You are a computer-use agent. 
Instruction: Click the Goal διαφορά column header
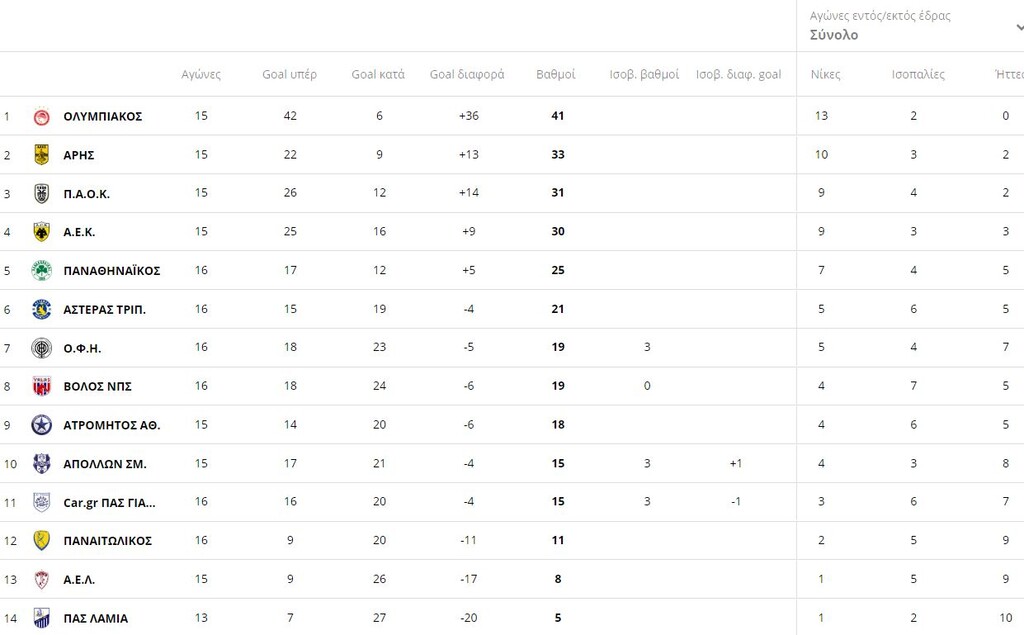pyautogui.click(x=467, y=74)
